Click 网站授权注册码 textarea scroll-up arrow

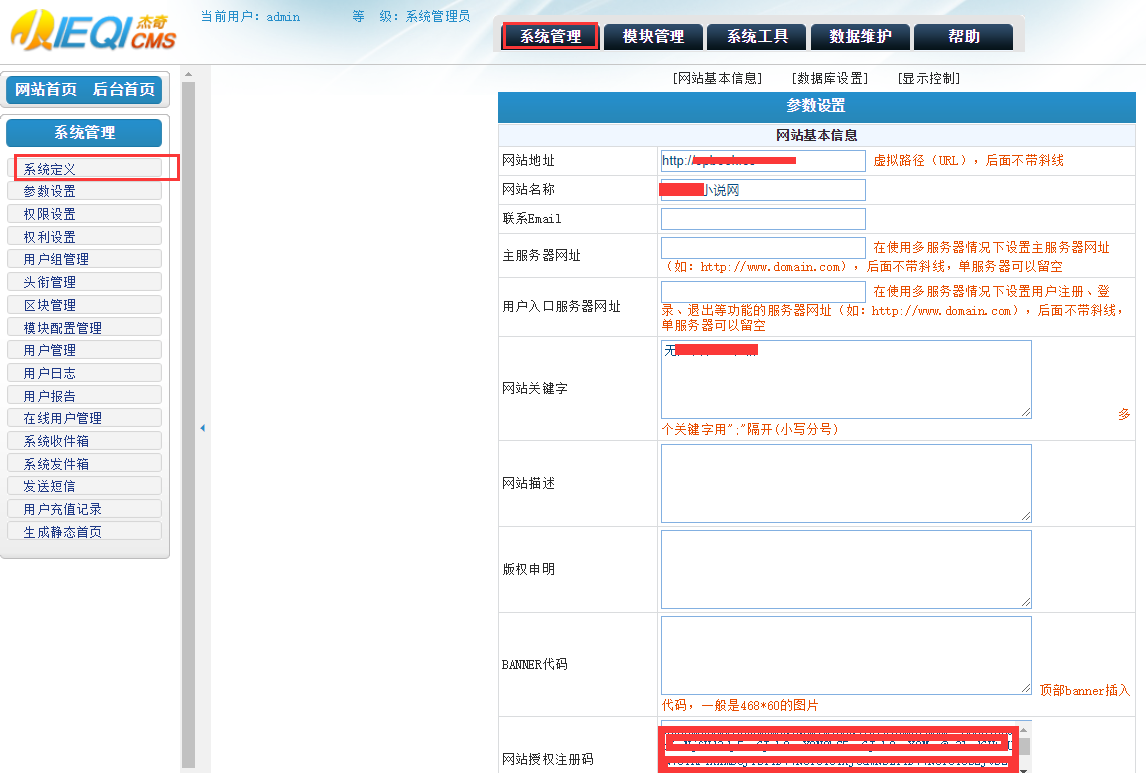click(1025, 729)
